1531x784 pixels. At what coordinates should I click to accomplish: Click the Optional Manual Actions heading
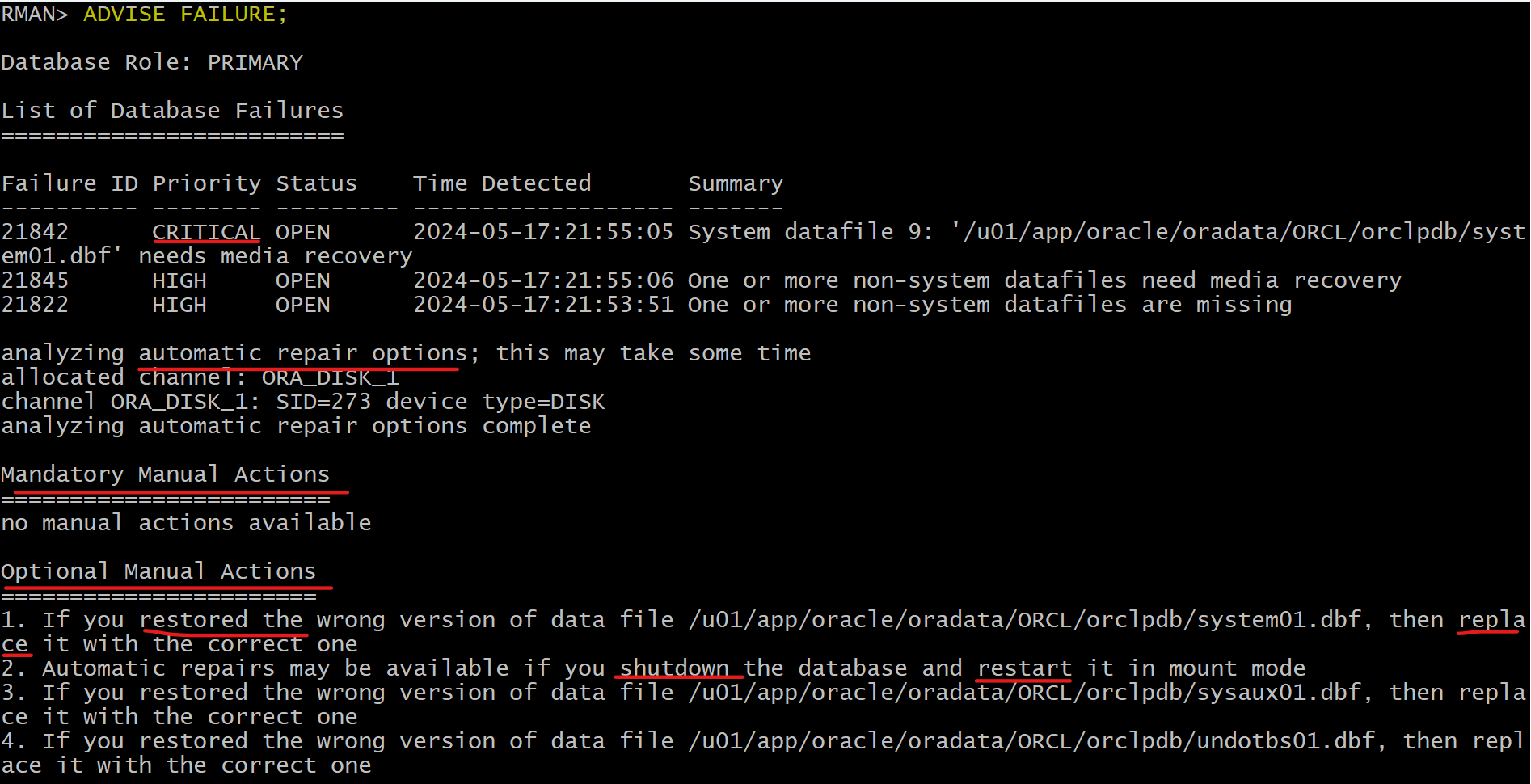click(158, 571)
